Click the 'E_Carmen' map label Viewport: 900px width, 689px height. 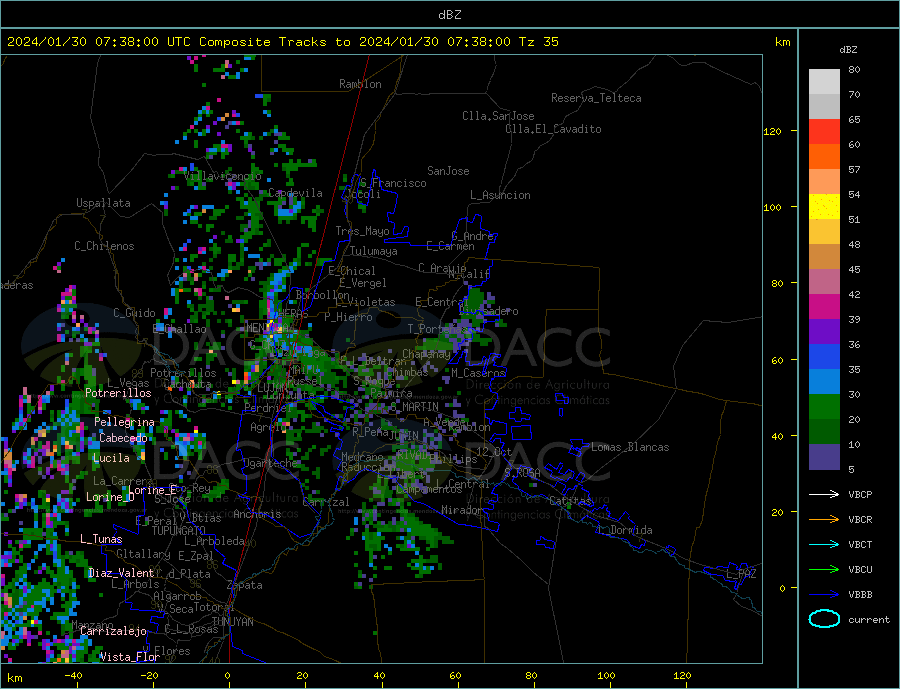[450, 246]
